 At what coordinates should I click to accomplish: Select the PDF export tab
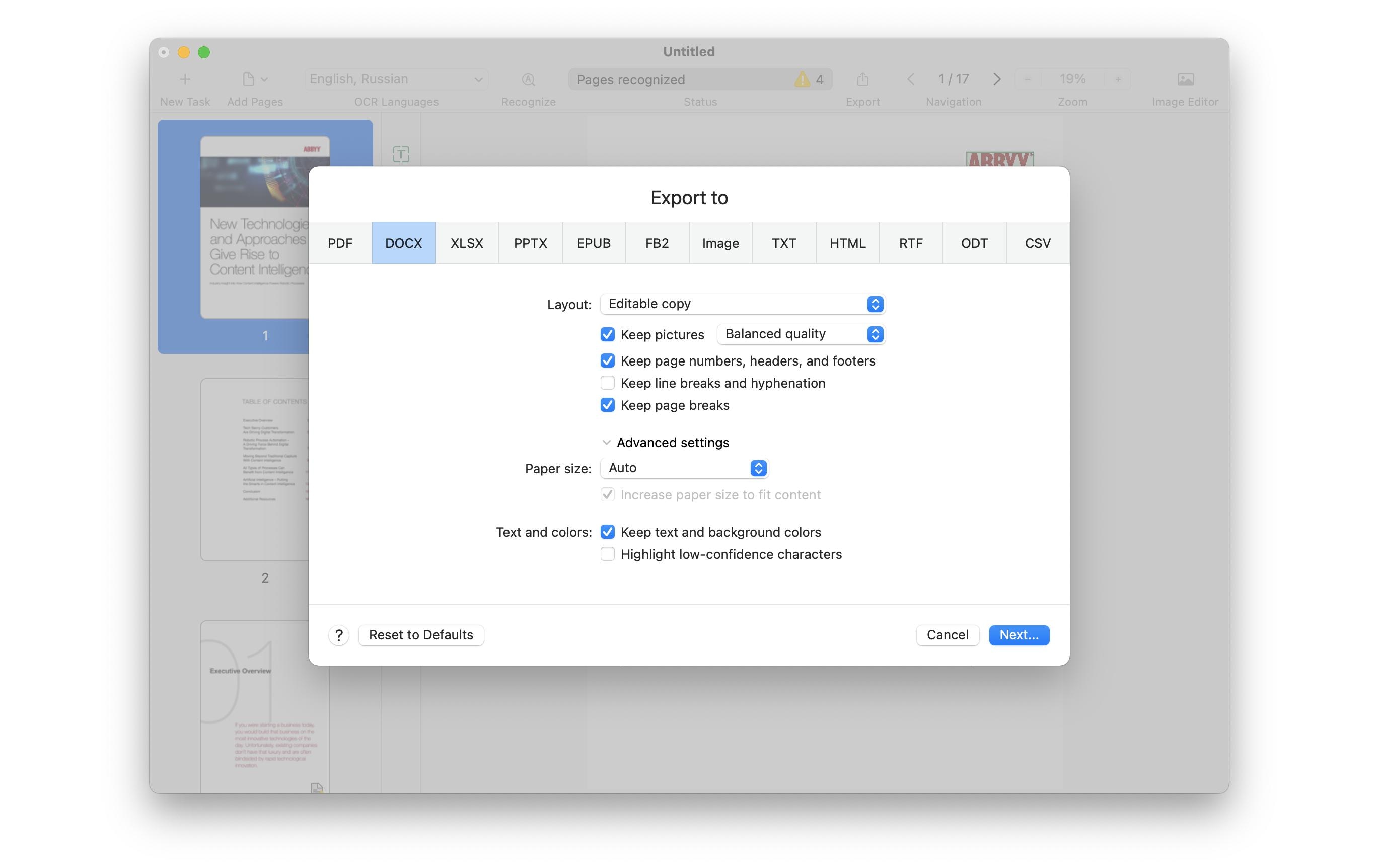(x=340, y=242)
